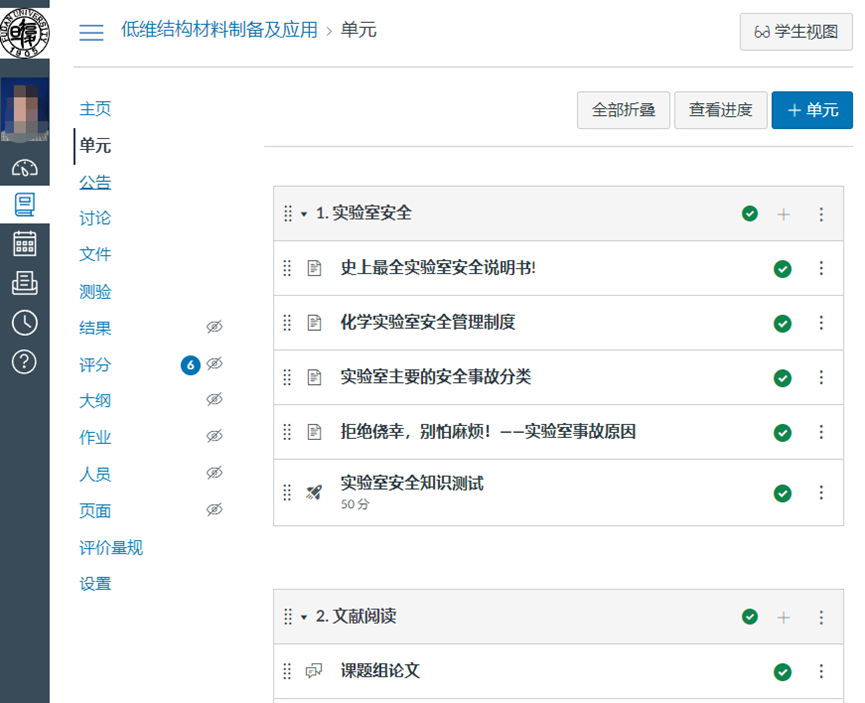Image resolution: width=865 pixels, height=703 pixels.
Task: Click the plus icon on the 实验室安全 module header
Action: [784, 213]
